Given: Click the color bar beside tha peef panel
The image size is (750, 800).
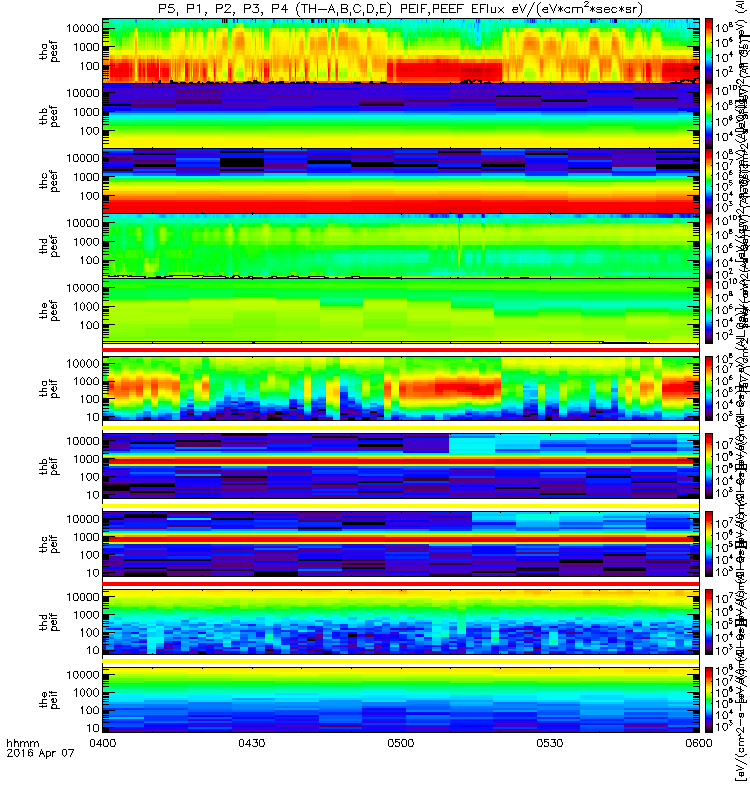Looking at the screenshot, I should coord(709,51).
